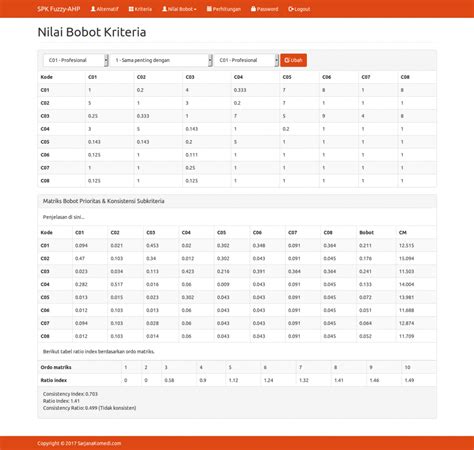This screenshot has height=450, width=474.
Task: Open the Kriteria menu item
Action: tap(140, 9)
